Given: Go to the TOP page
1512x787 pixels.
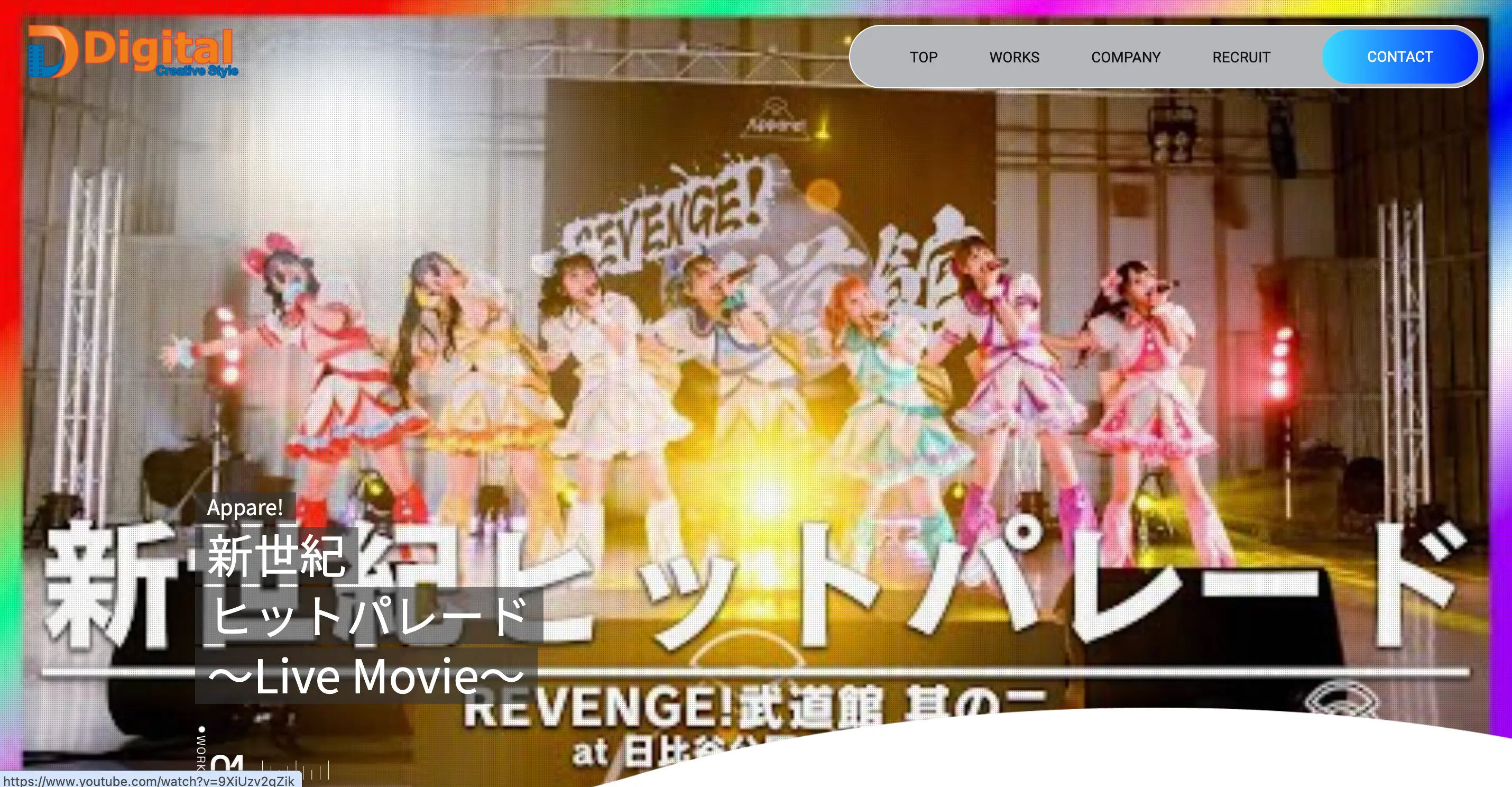Looking at the screenshot, I should coord(923,57).
